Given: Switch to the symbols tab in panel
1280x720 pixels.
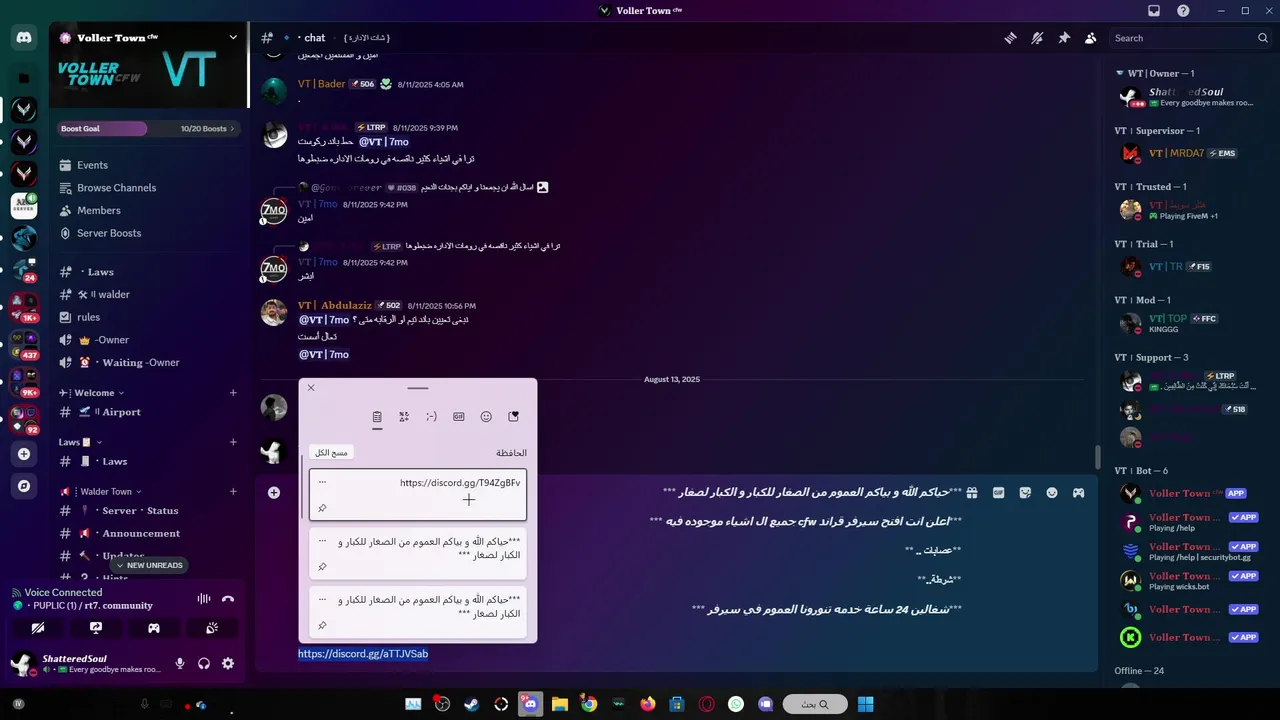Looking at the screenshot, I should [404, 417].
